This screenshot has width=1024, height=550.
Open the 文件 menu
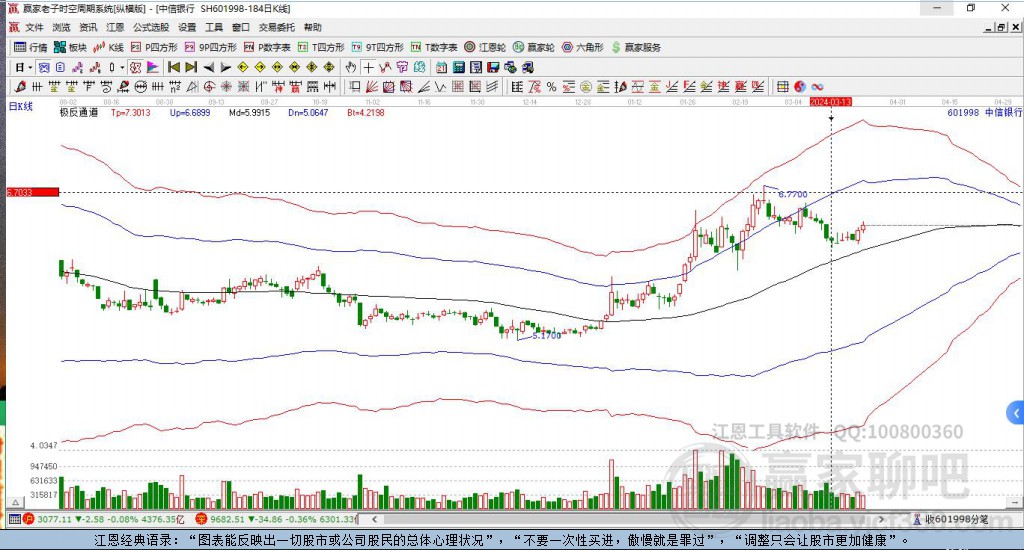click(x=33, y=27)
